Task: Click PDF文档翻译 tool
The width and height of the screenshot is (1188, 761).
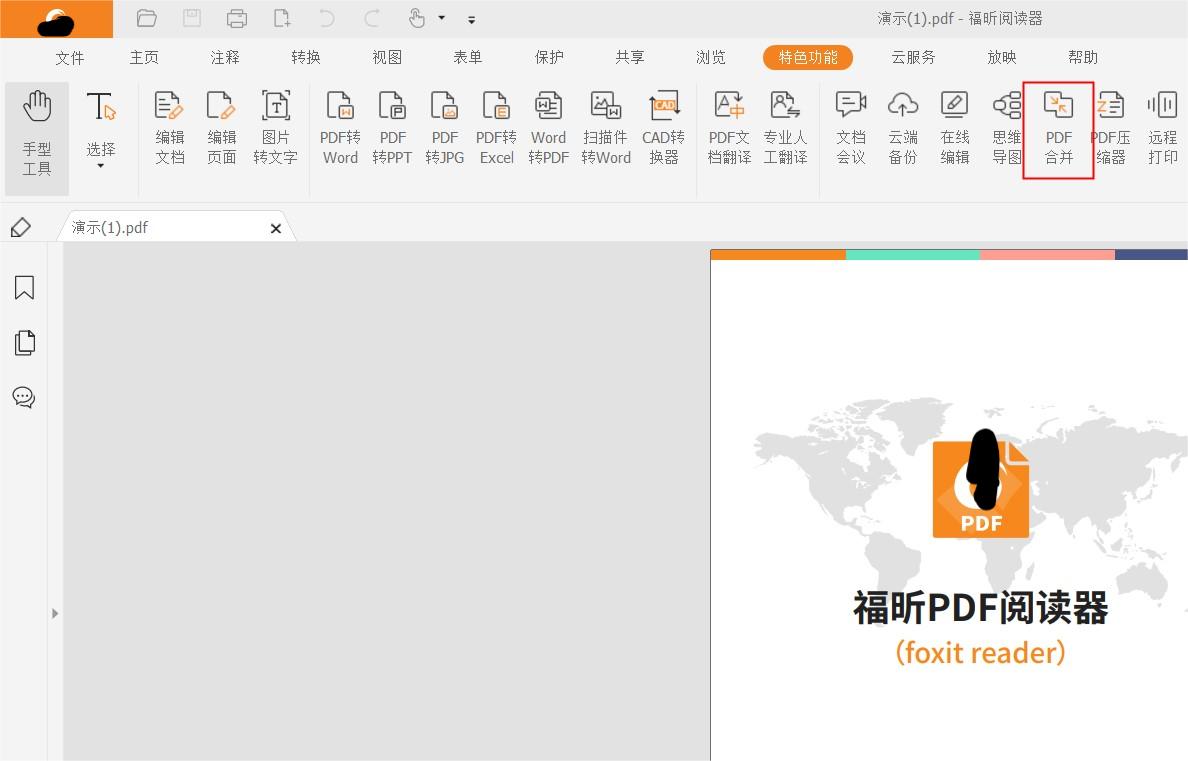Action: [x=729, y=127]
